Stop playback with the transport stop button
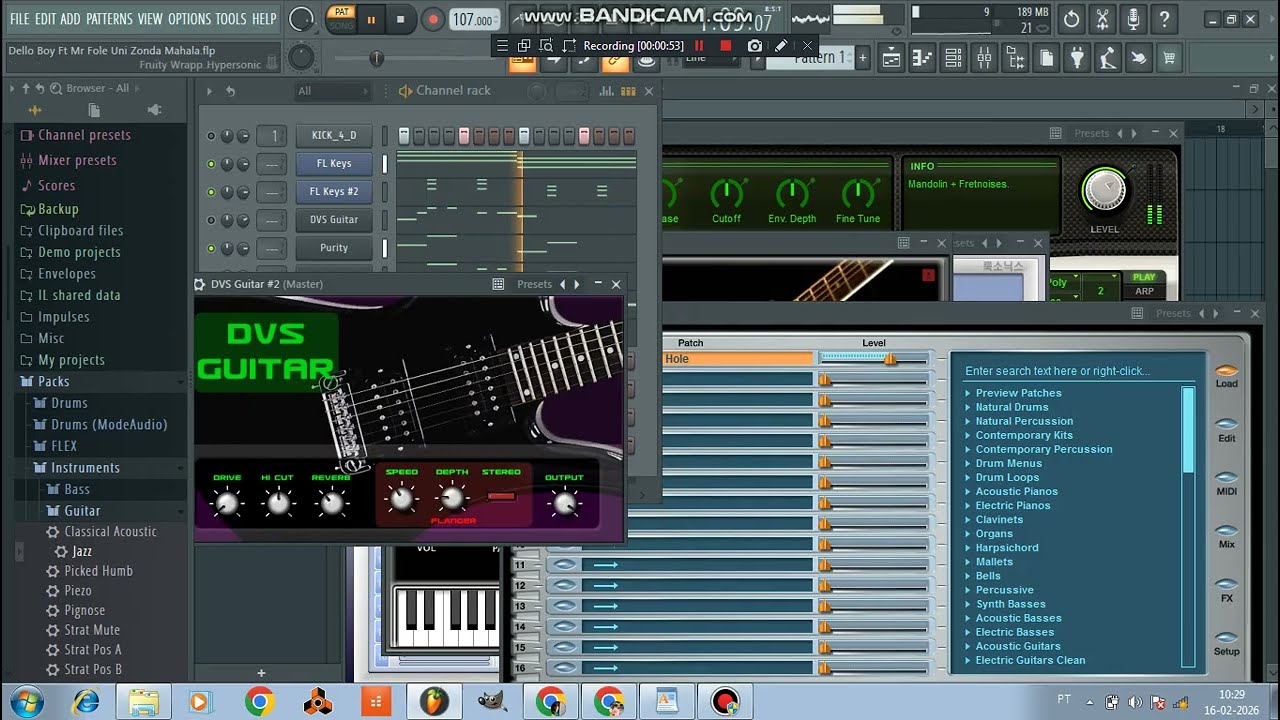1280x720 pixels. click(401, 19)
